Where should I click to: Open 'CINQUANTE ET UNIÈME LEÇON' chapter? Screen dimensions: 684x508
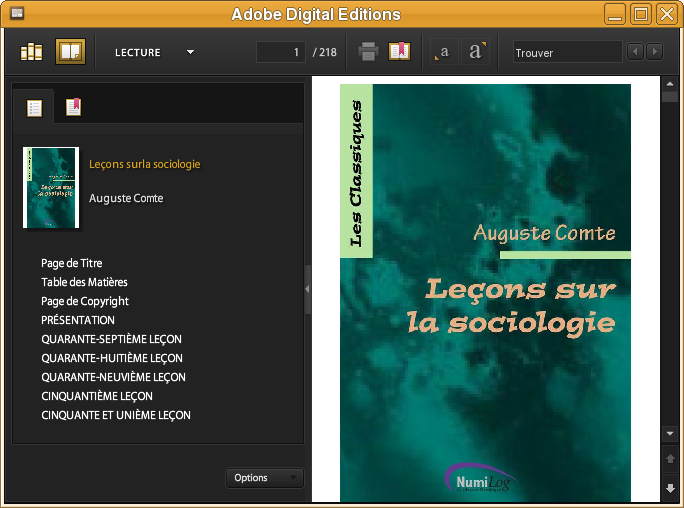116,415
